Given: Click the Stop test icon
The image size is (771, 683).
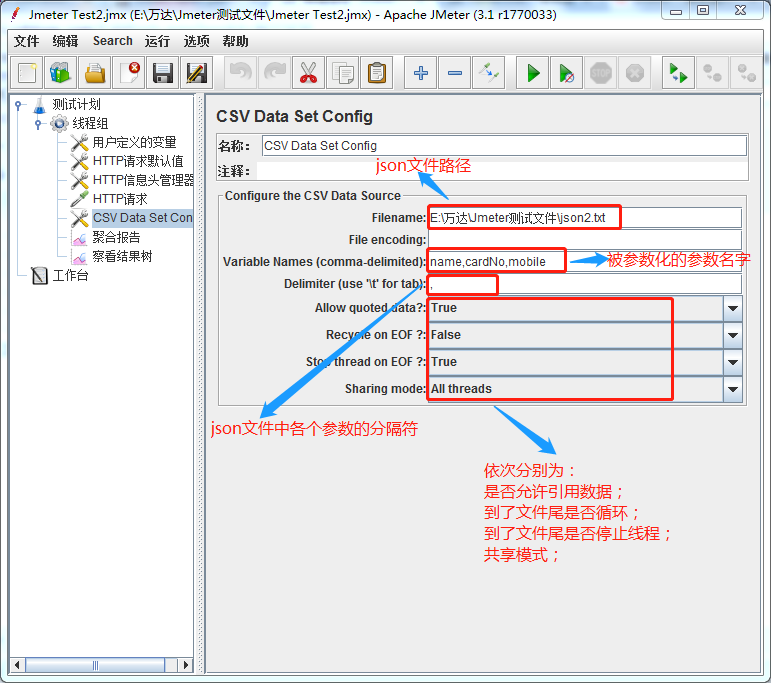Looking at the screenshot, I should pos(600,73).
